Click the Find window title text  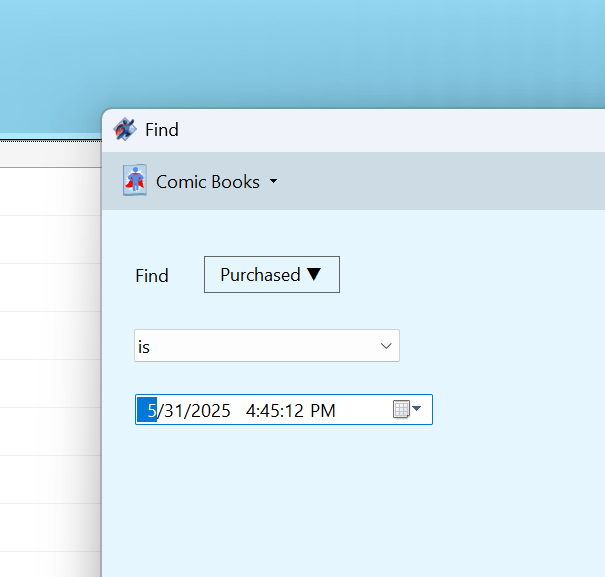point(162,130)
